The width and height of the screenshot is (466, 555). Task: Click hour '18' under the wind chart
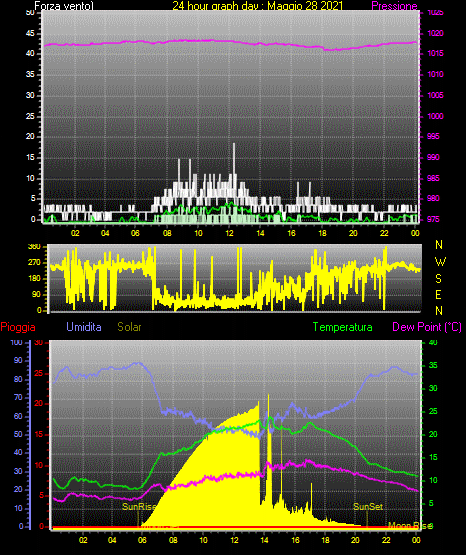pyautogui.click(x=322, y=233)
